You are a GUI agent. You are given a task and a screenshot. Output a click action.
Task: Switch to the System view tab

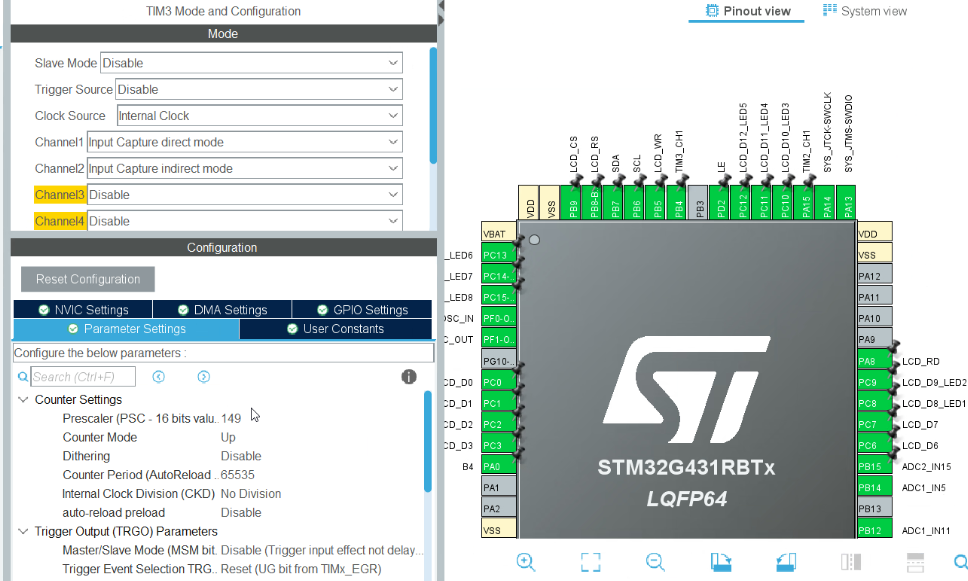click(865, 11)
